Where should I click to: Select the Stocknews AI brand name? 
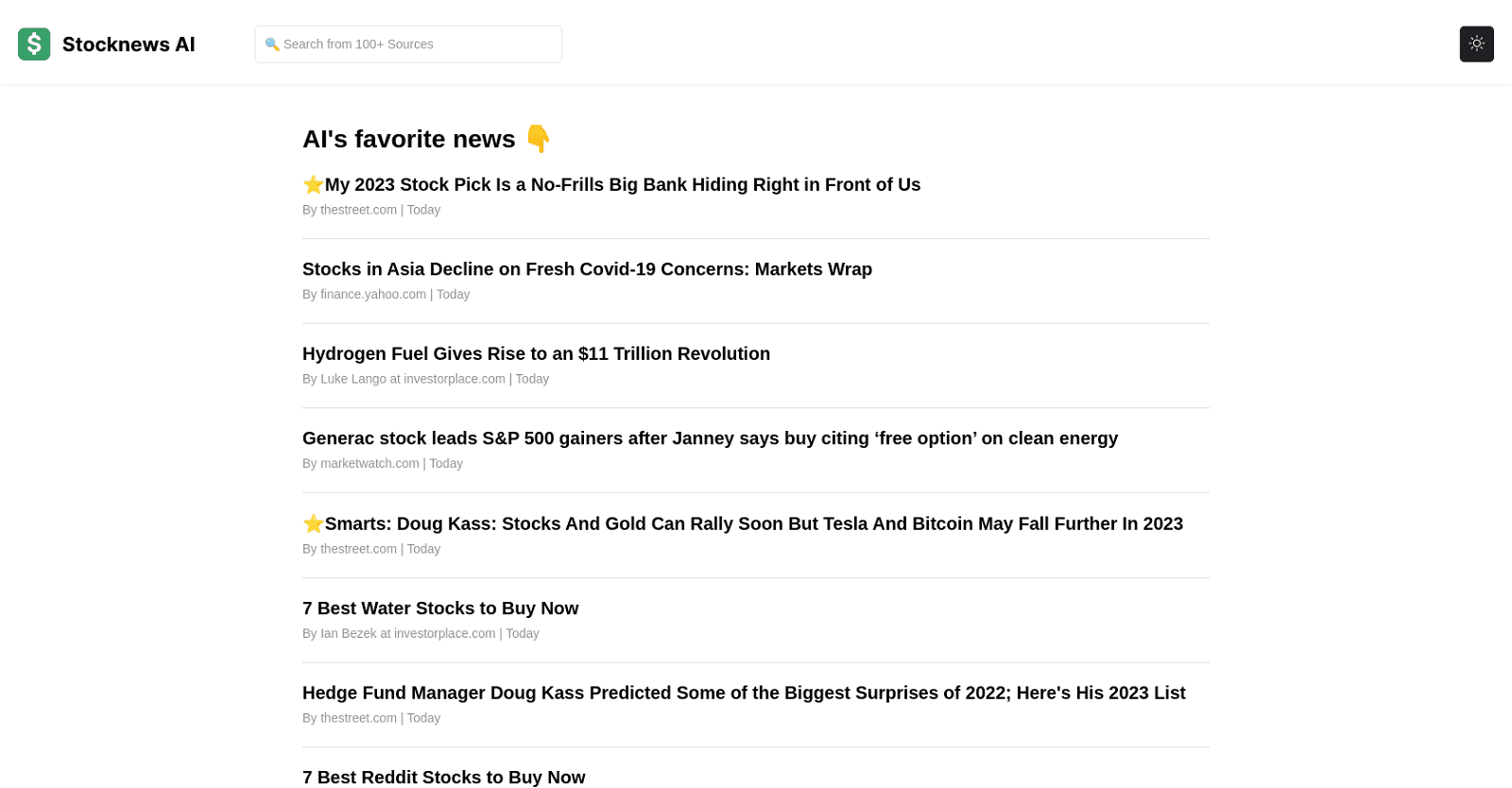pyautogui.click(x=129, y=43)
